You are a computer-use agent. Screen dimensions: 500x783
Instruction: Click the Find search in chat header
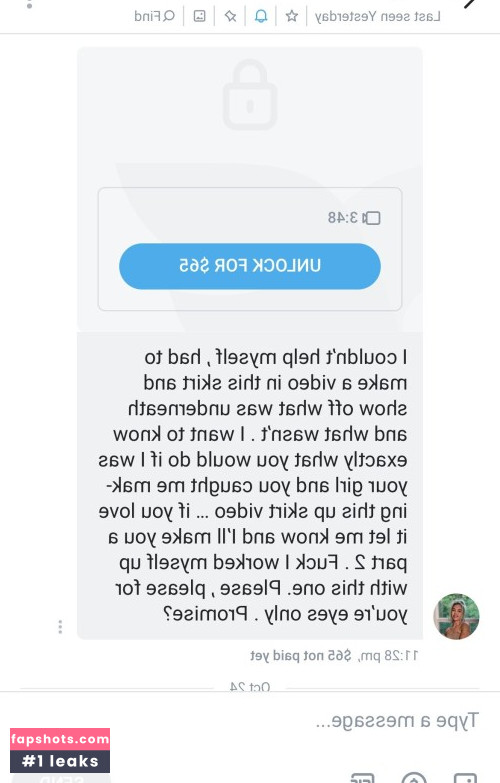click(155, 16)
